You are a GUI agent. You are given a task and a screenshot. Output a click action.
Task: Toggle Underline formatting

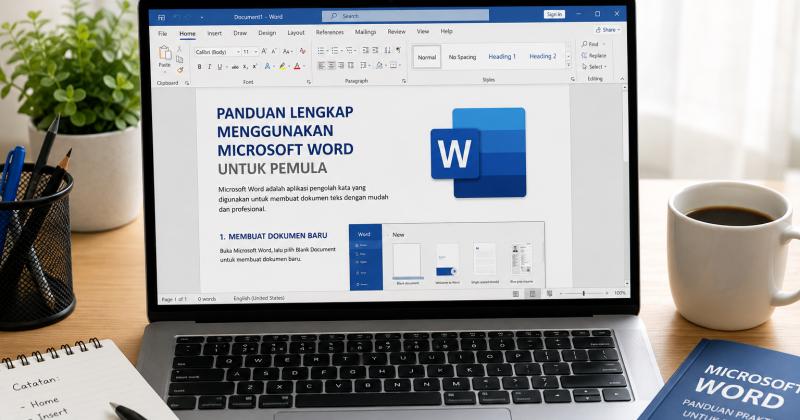point(220,67)
